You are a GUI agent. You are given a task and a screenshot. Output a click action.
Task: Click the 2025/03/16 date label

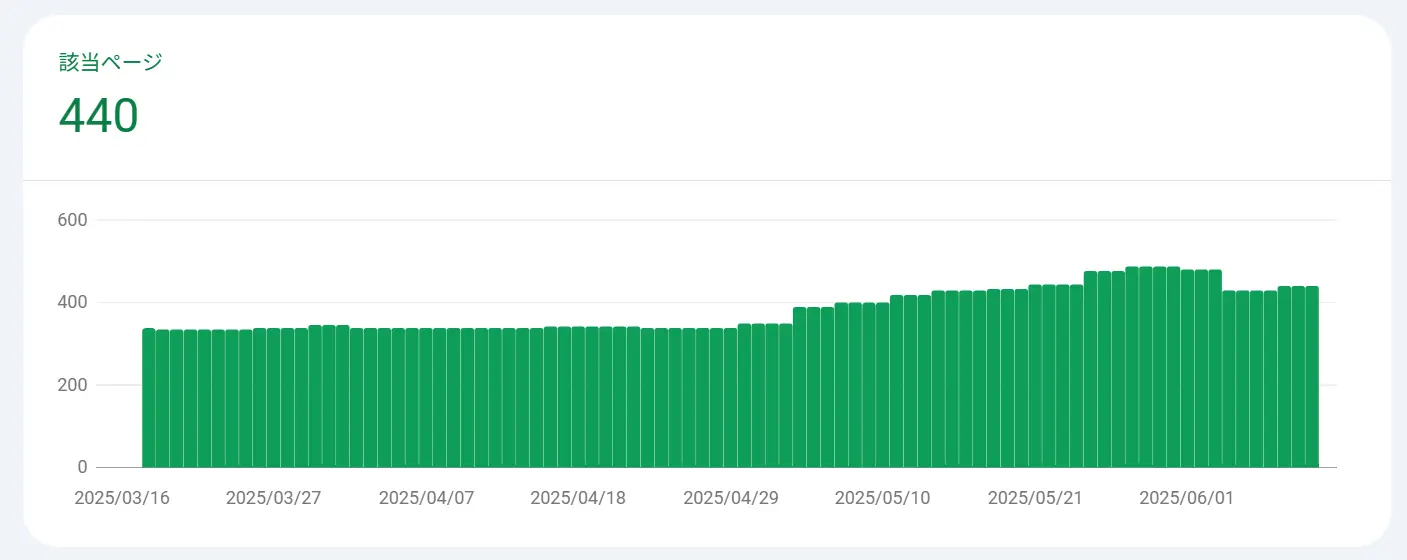[x=122, y=498]
